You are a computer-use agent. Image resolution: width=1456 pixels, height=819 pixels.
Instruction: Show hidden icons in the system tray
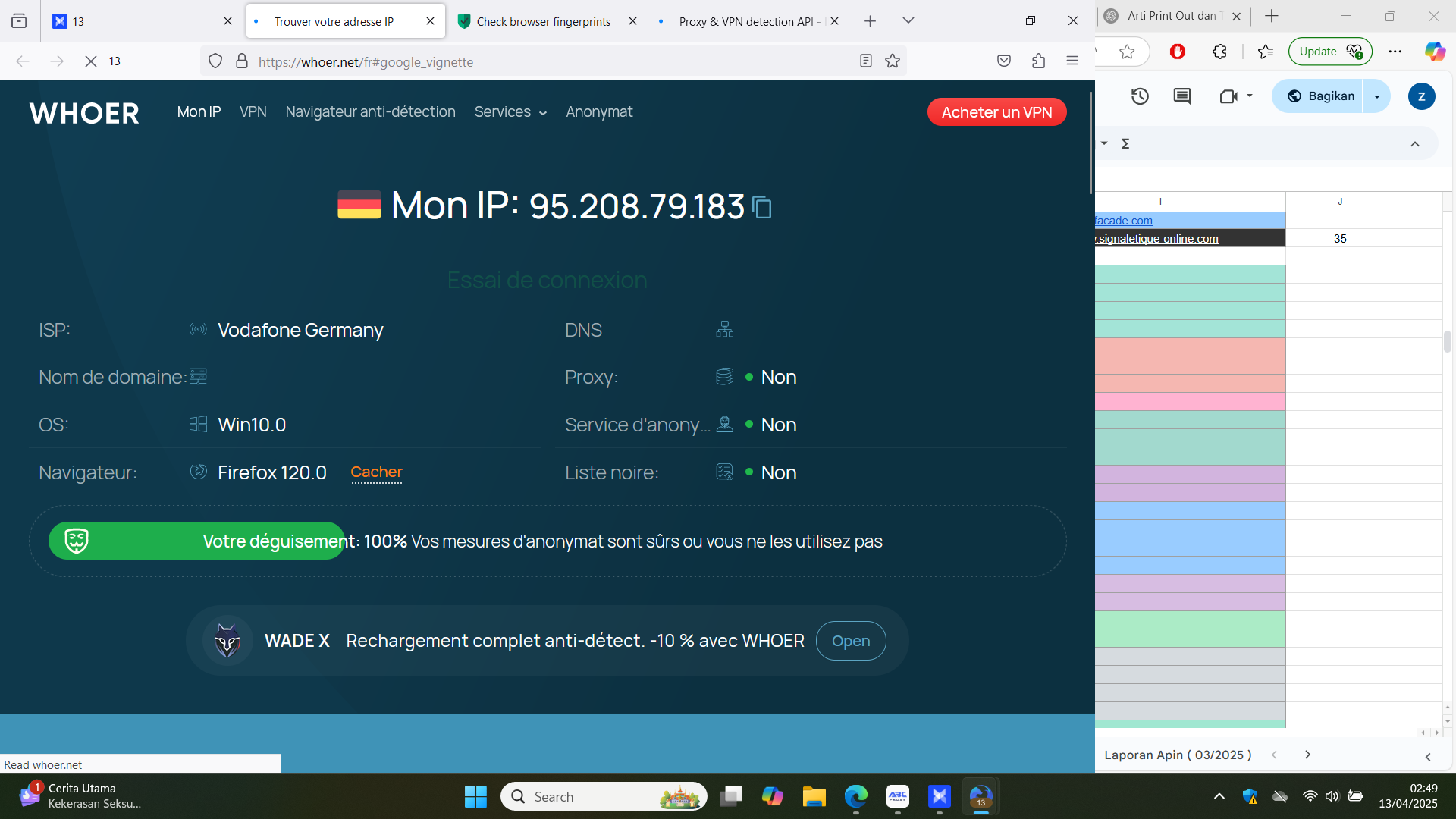pyautogui.click(x=1219, y=796)
